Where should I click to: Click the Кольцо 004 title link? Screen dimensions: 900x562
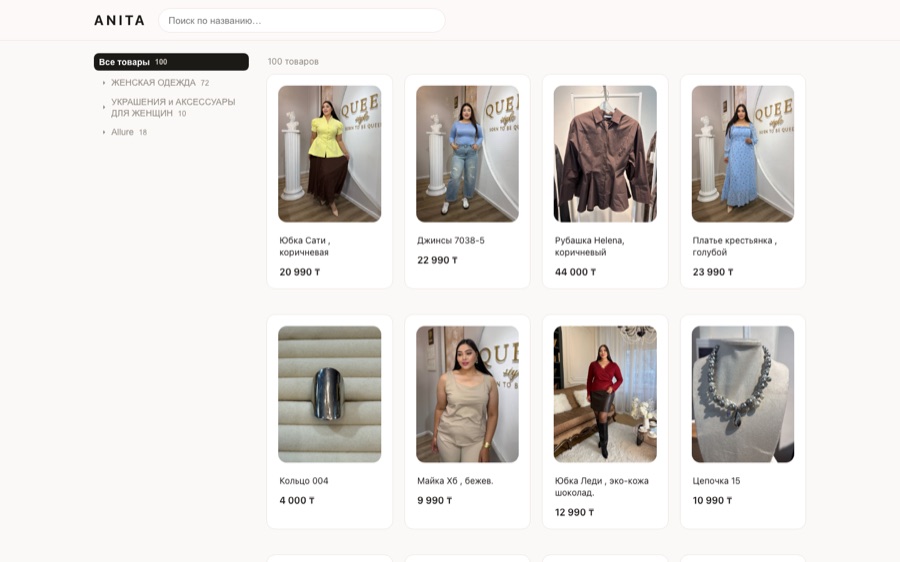tap(304, 481)
